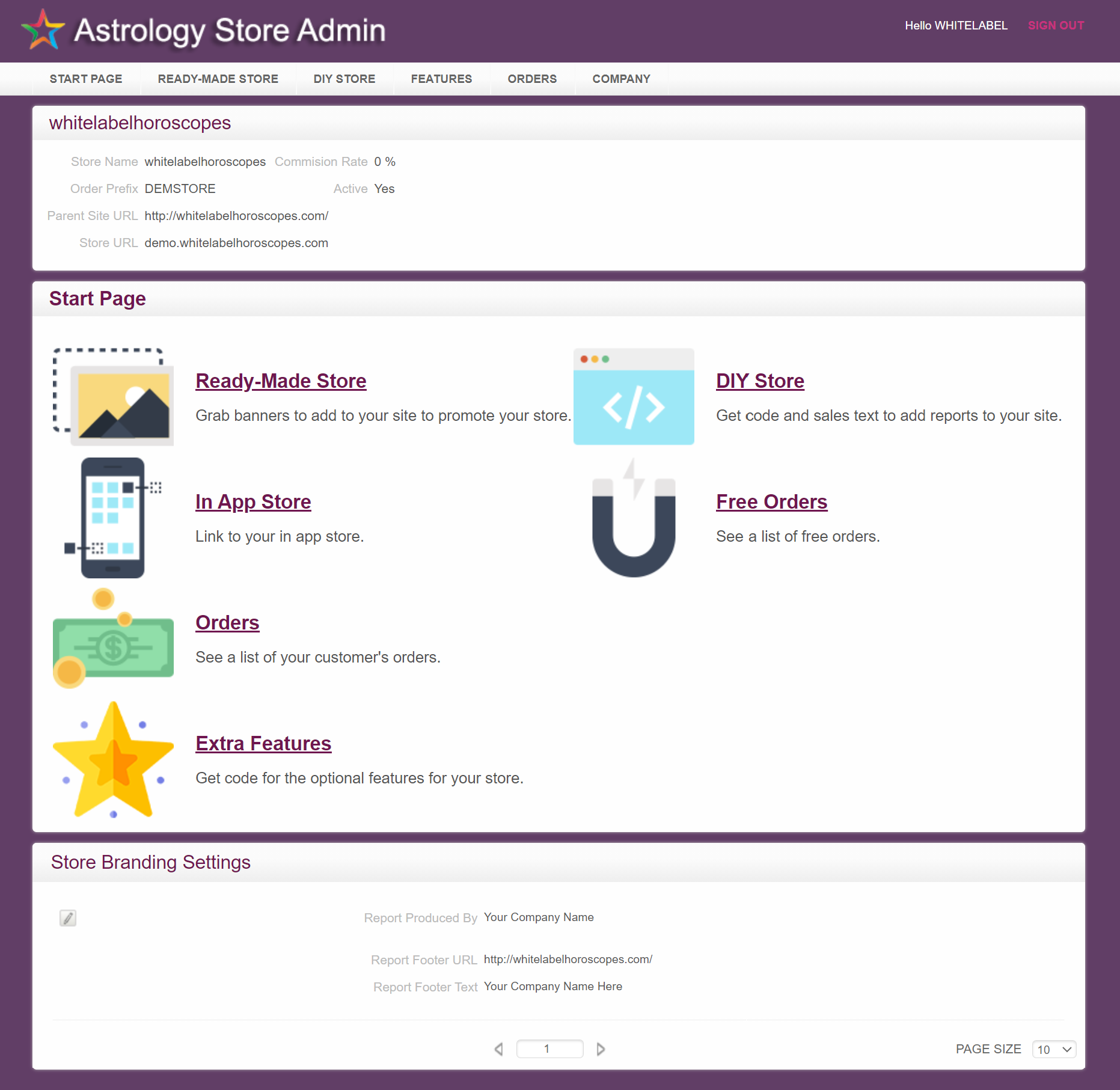
Task: Click the Parent Site URL value
Action: point(236,216)
